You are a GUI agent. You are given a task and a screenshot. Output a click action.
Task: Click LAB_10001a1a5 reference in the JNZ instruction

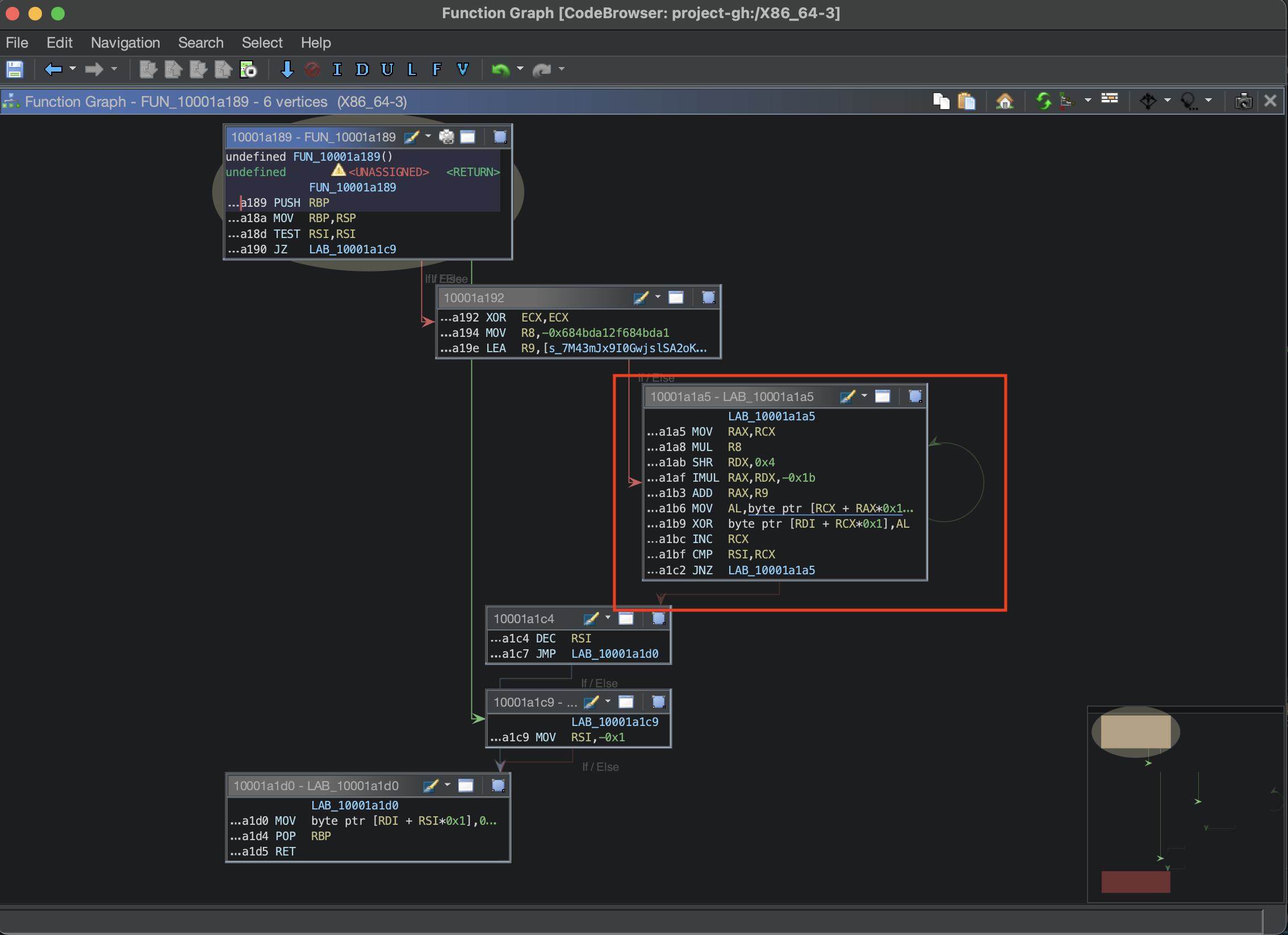tap(771, 570)
